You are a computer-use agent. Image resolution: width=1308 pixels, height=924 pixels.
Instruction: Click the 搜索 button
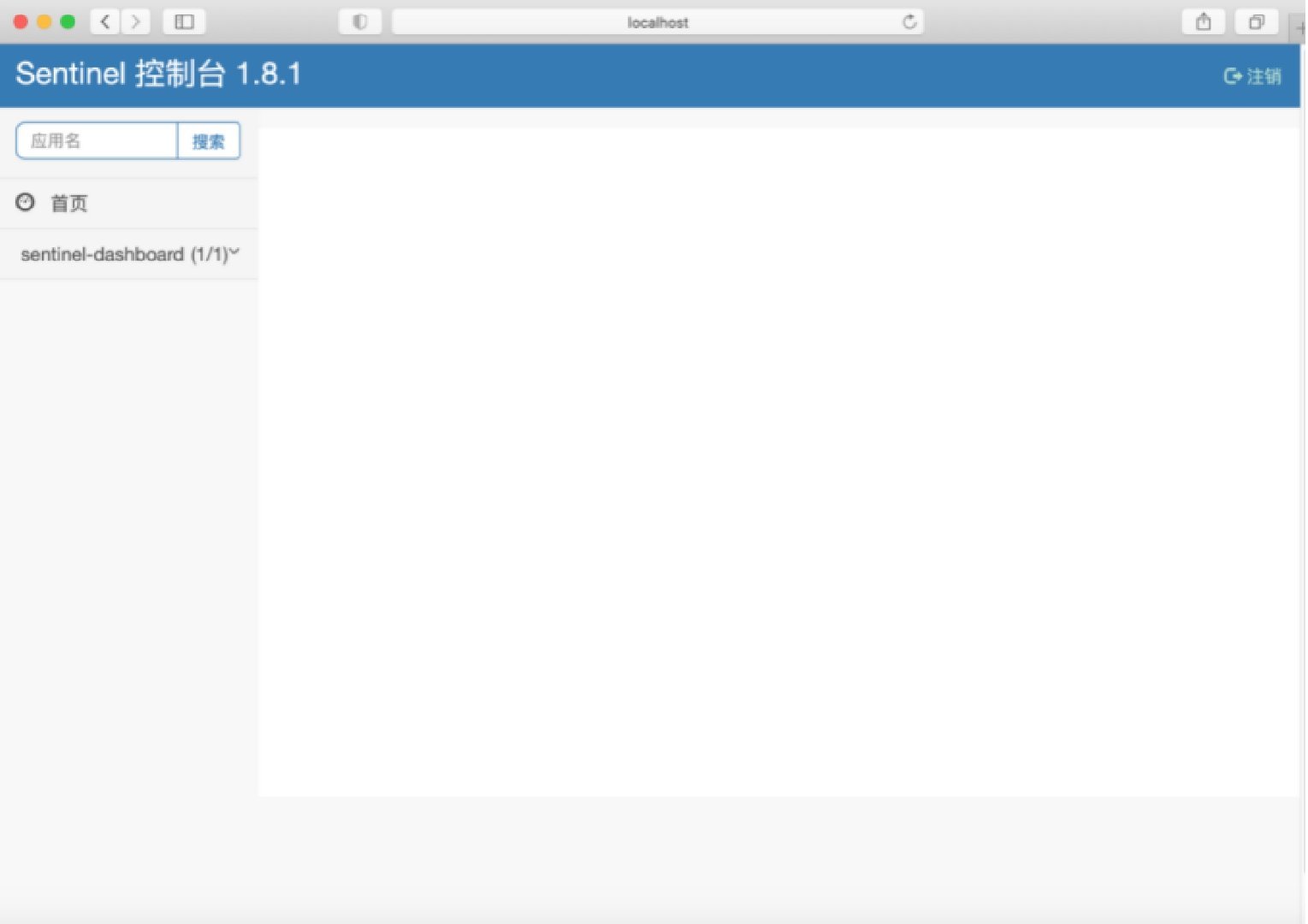tap(209, 141)
